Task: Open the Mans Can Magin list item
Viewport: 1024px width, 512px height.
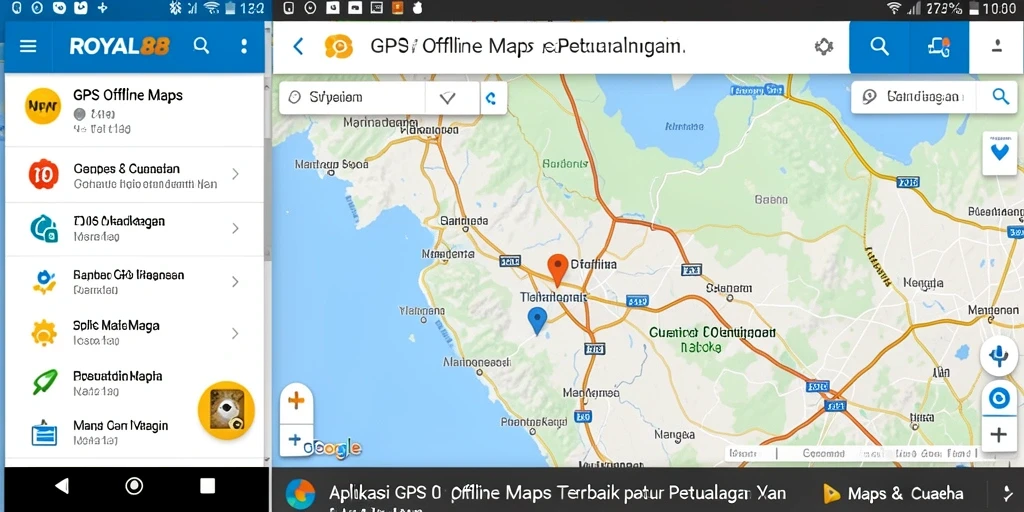Action: coord(134,433)
